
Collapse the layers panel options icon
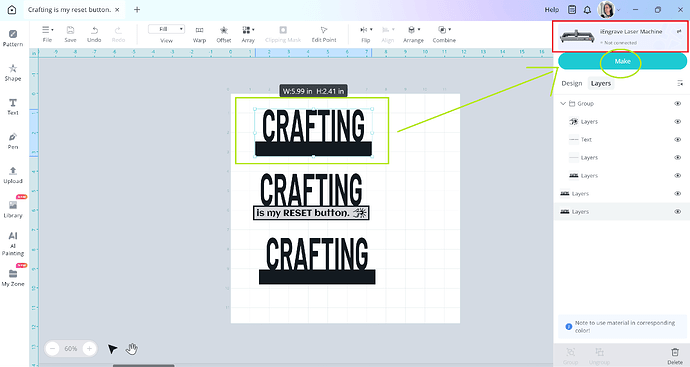680,83
